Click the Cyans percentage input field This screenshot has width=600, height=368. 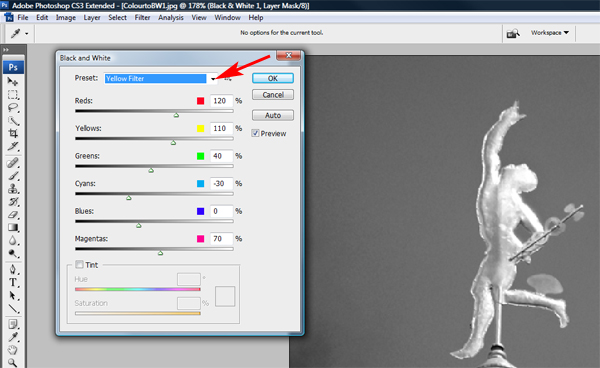[x=221, y=184]
